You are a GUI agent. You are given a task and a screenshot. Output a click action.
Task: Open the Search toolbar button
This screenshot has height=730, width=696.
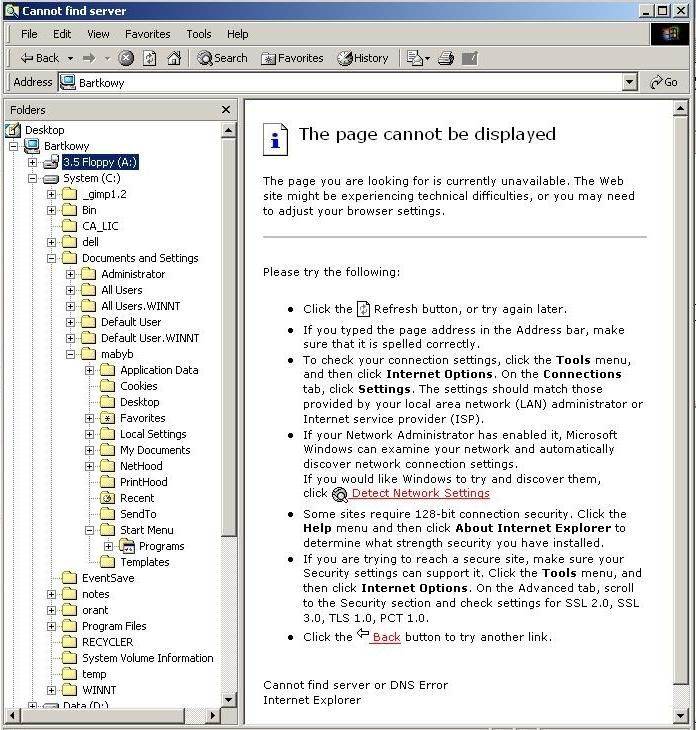[x=222, y=58]
